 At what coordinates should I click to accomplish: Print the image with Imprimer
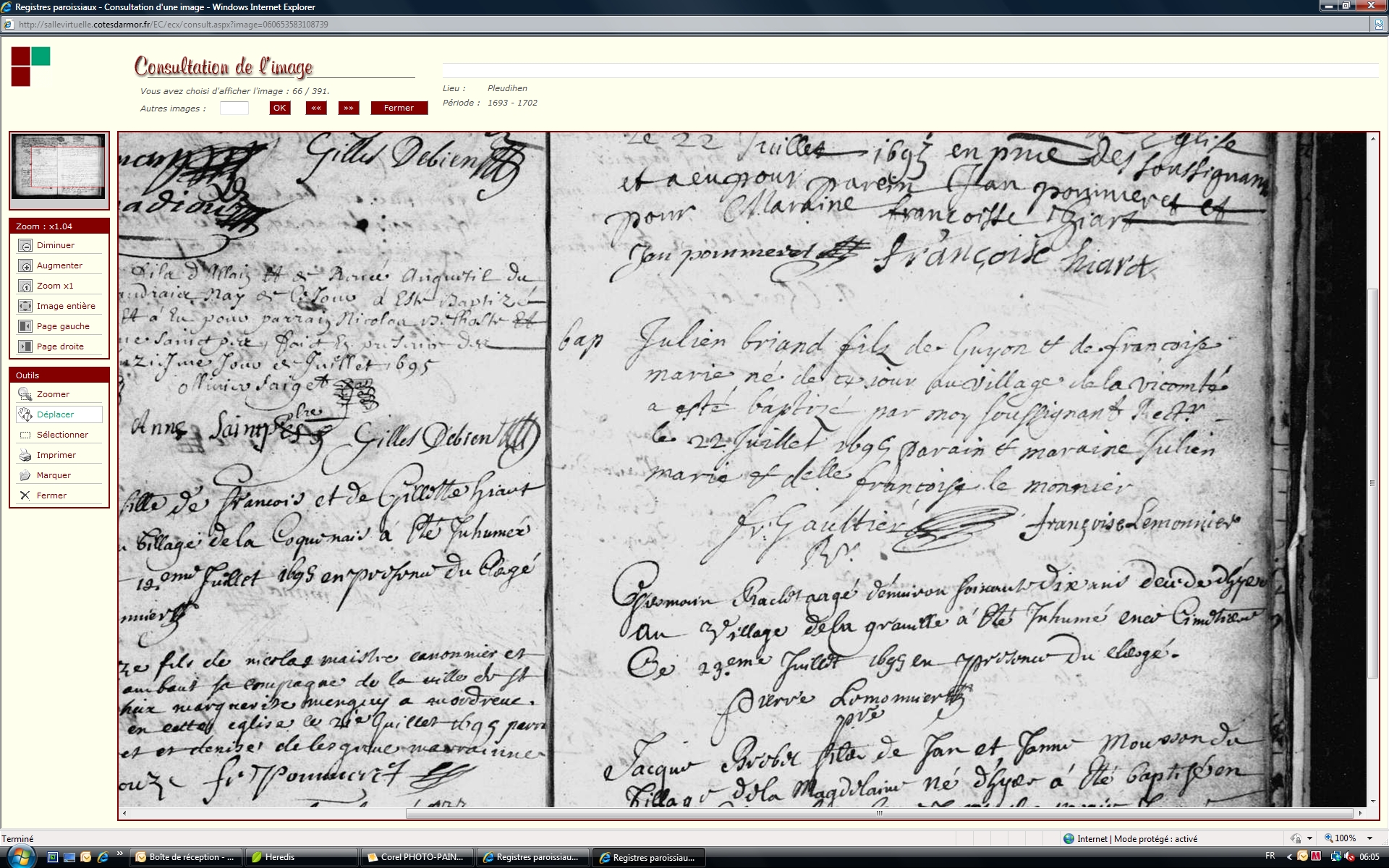point(25,456)
